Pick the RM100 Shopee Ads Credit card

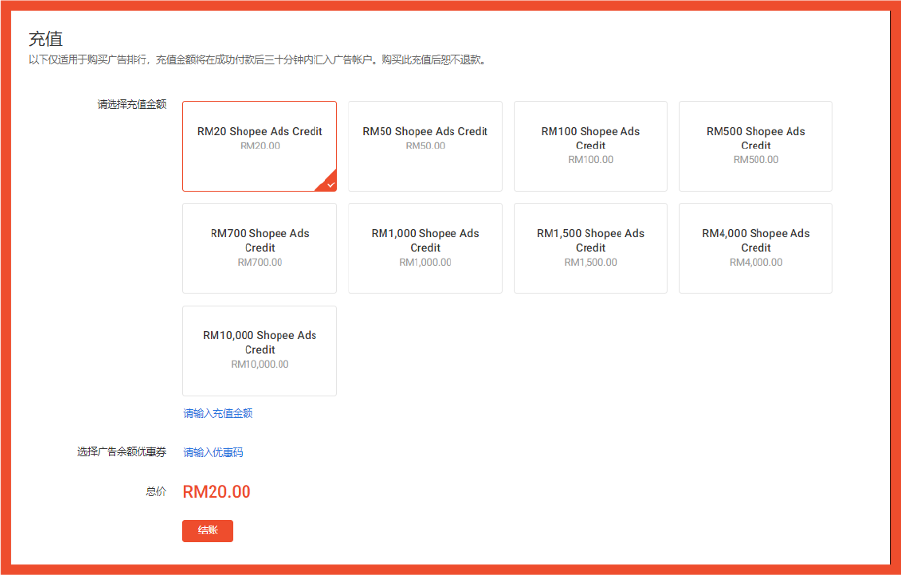[591, 146]
